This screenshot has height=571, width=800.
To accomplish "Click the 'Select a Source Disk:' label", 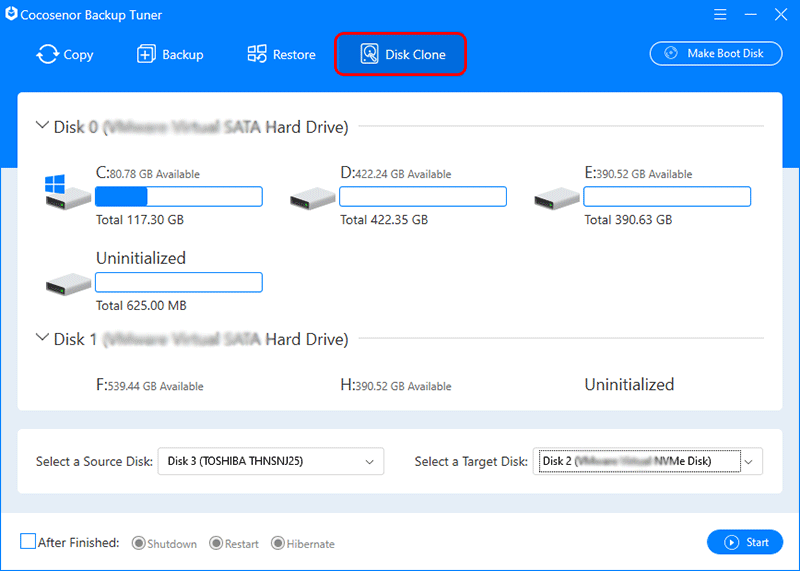I will 94,461.
